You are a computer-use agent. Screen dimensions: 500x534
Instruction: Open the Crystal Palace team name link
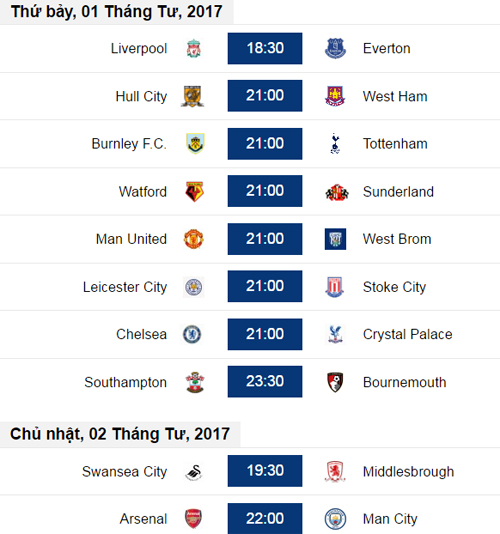point(407,334)
